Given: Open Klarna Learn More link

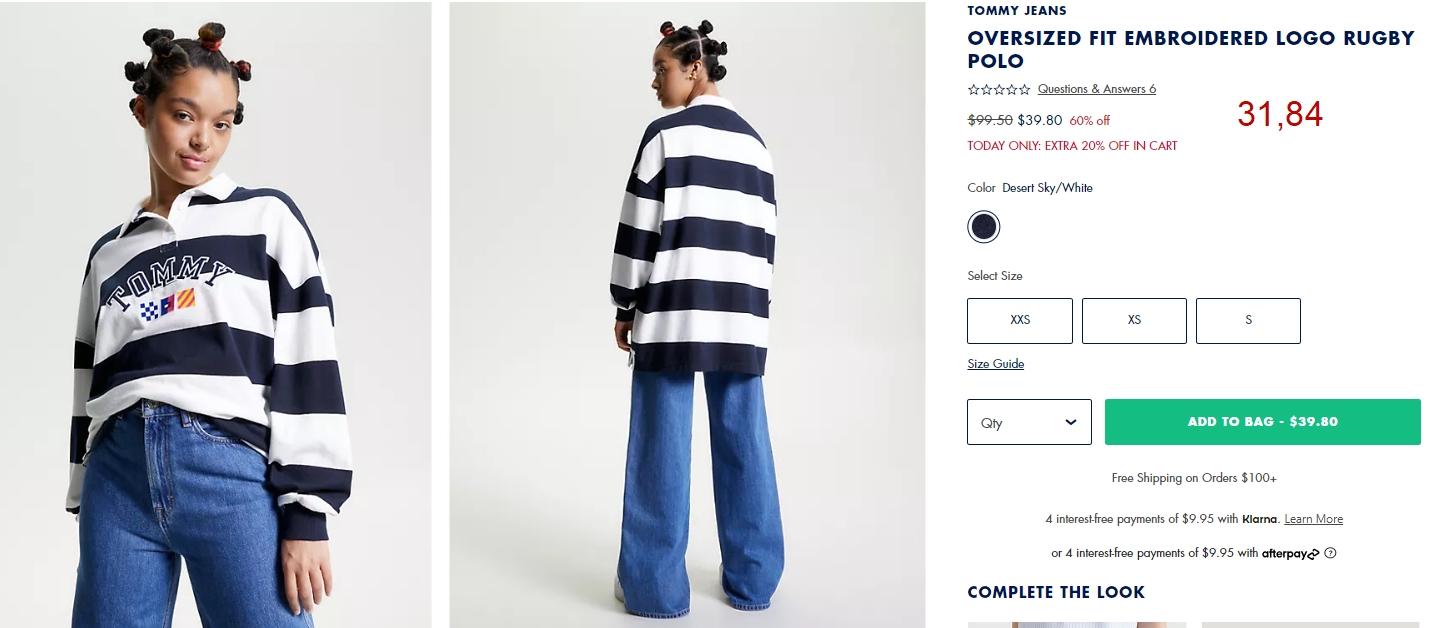Looking at the screenshot, I should 1313,519.
